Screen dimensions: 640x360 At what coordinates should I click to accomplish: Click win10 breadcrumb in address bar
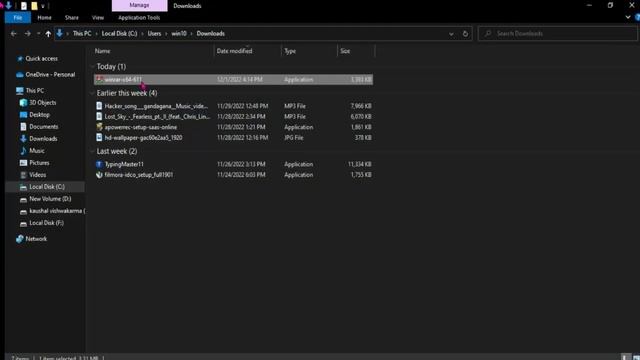pos(179,34)
